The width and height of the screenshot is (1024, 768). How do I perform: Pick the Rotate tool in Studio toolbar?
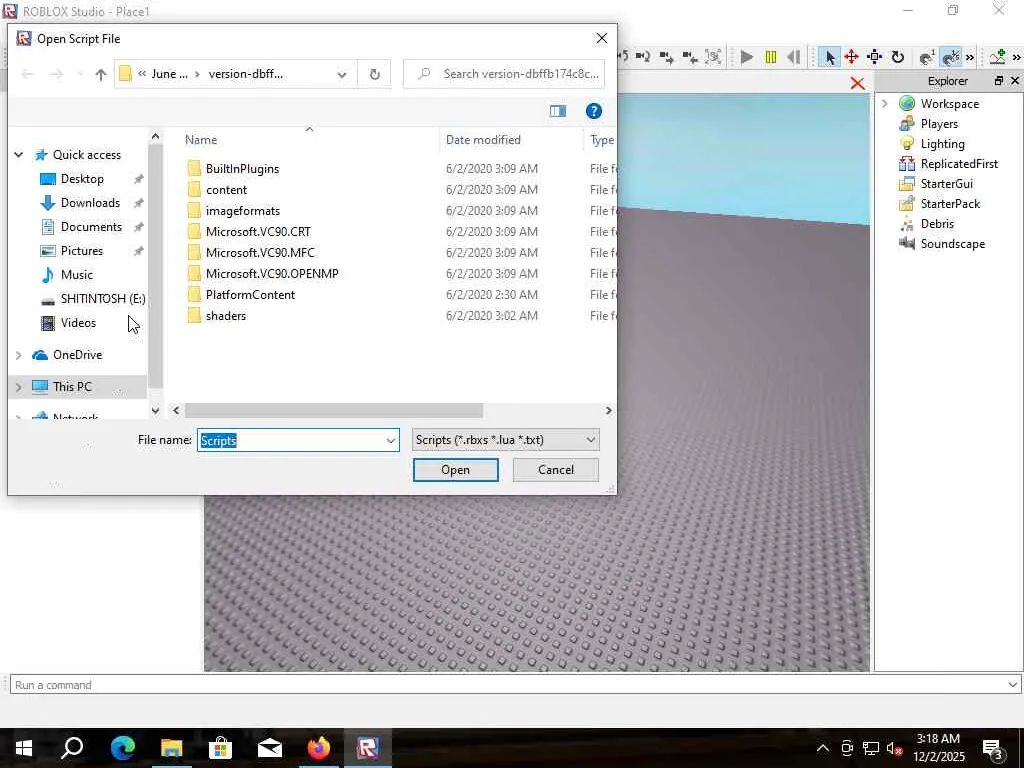pos(898,57)
